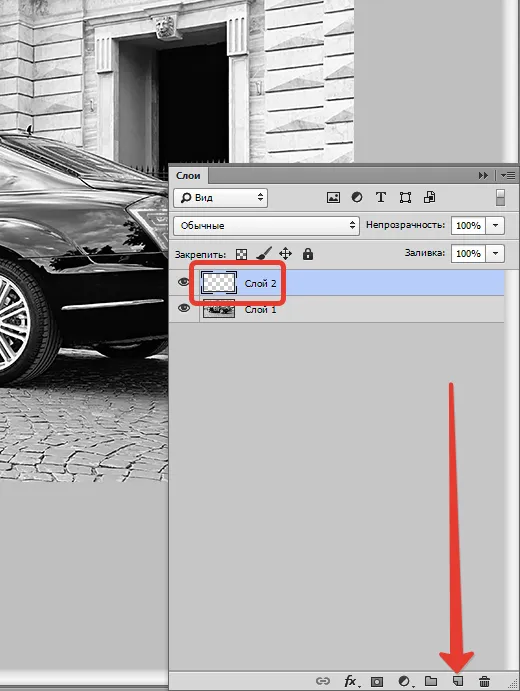
Task: Toggle lock transparent pixels
Action: click(x=241, y=254)
